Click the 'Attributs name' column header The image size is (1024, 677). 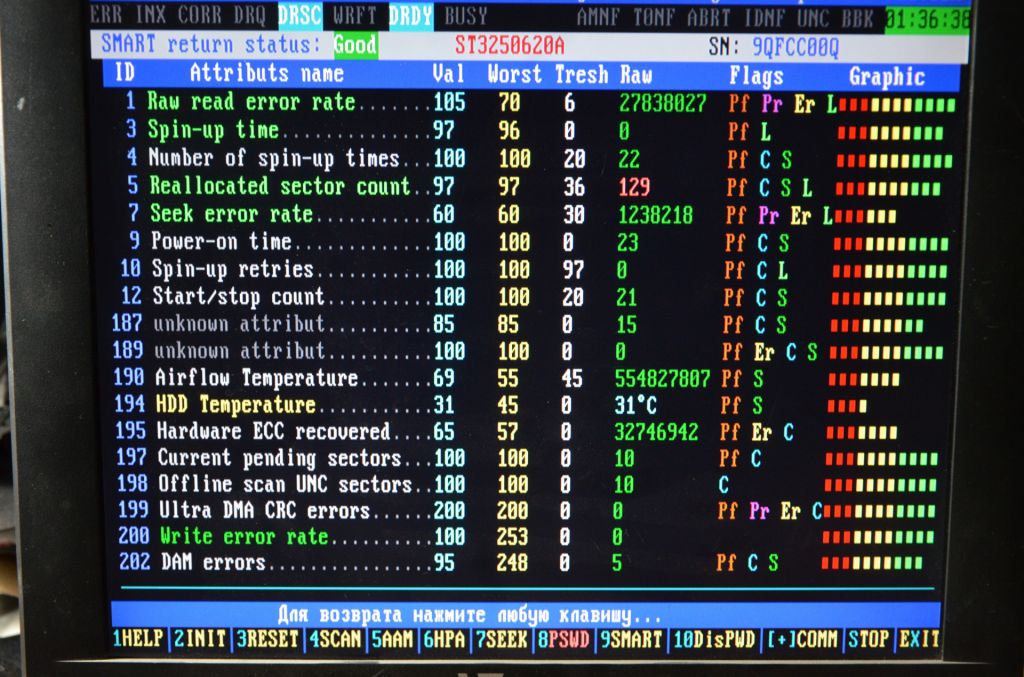pyautogui.click(x=266, y=73)
